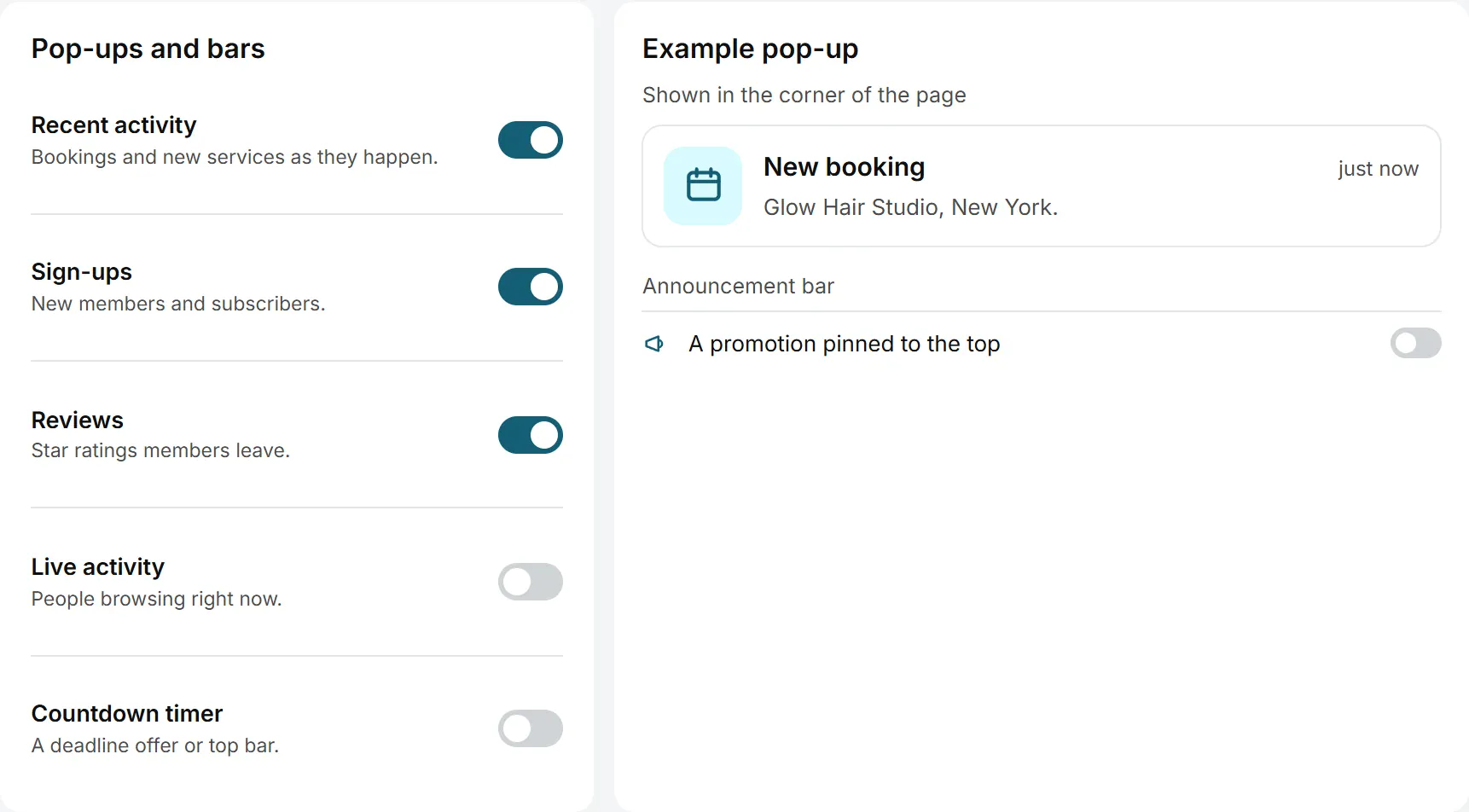Click the calendar icon in the New booking pop-up
This screenshot has width=1469, height=812.
703,185
